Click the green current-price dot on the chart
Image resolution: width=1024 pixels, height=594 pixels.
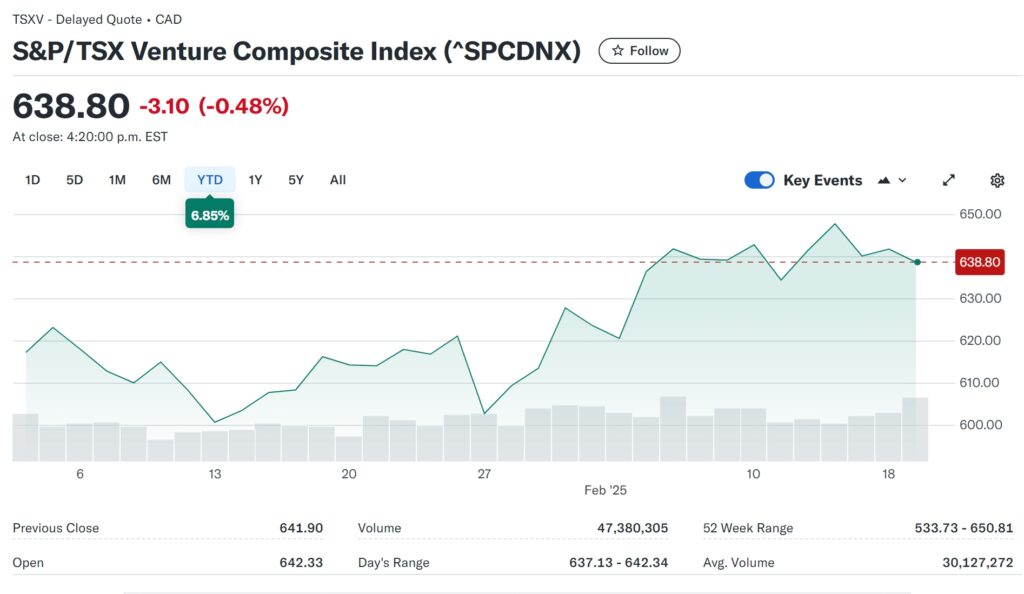tap(916, 262)
